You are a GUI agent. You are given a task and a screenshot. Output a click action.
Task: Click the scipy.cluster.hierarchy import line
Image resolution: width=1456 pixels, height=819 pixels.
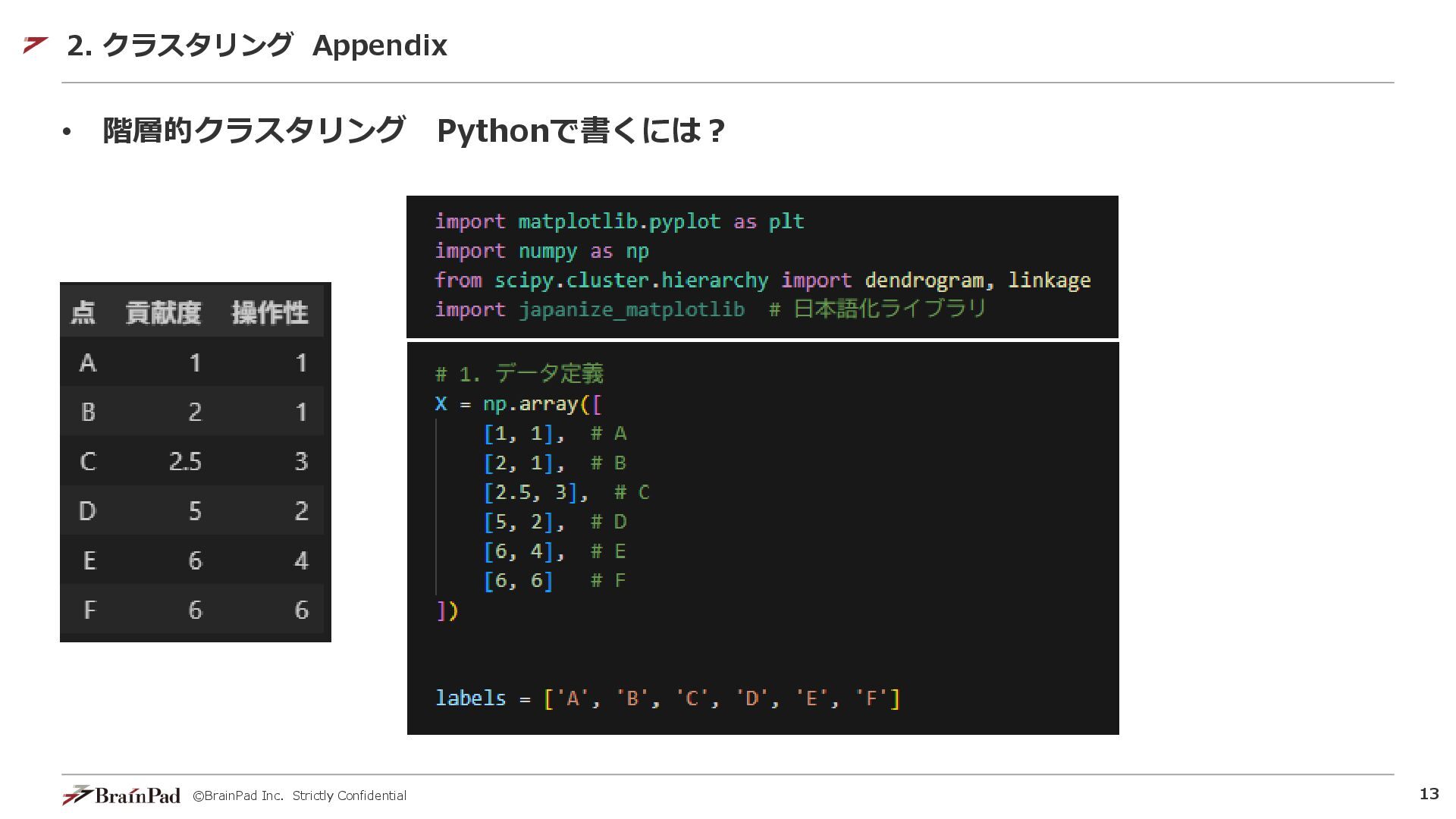[x=762, y=281]
